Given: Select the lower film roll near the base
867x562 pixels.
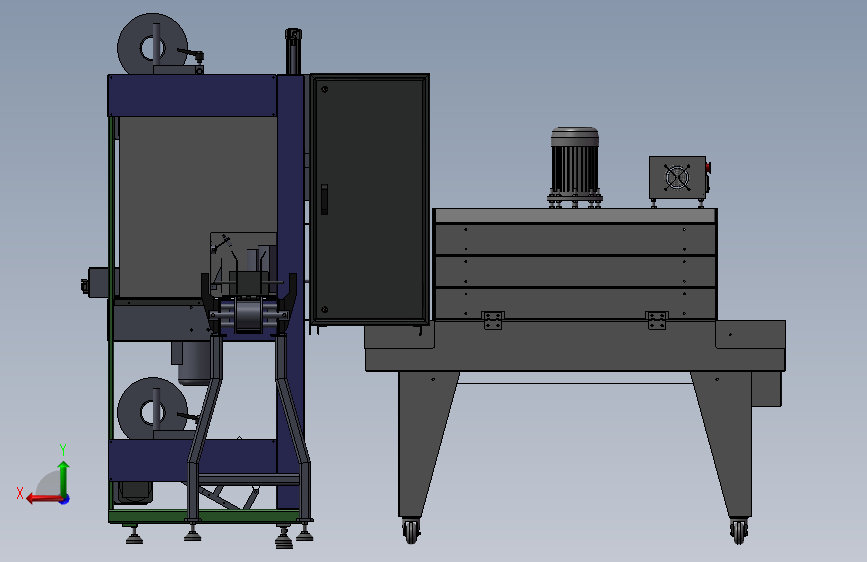Looking at the screenshot, I should click(x=151, y=408).
